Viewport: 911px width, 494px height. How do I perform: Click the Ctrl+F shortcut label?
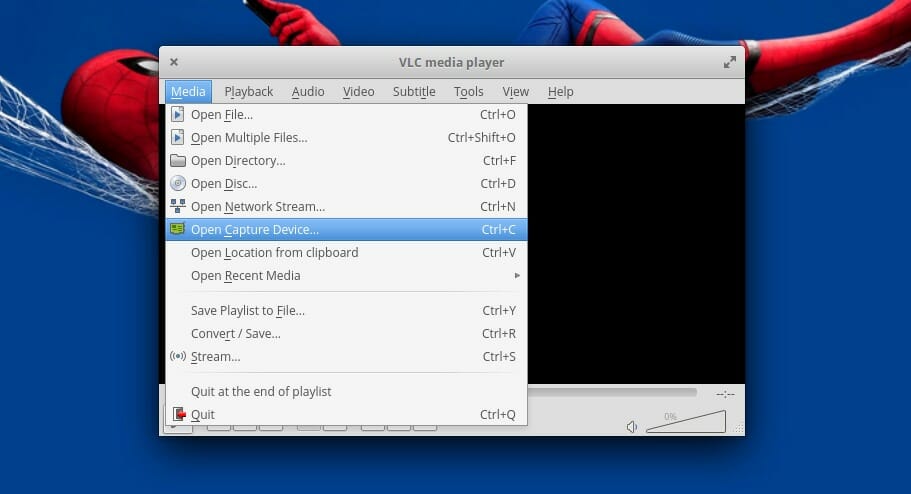(500, 160)
